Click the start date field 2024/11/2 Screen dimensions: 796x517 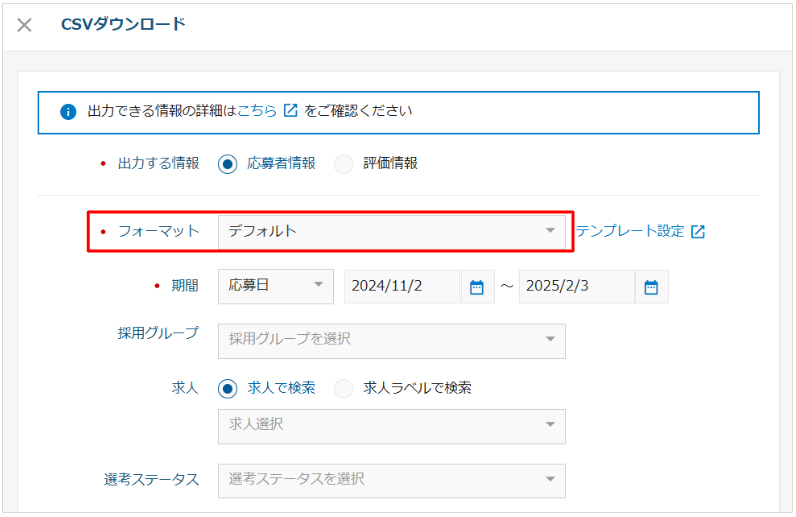point(402,286)
